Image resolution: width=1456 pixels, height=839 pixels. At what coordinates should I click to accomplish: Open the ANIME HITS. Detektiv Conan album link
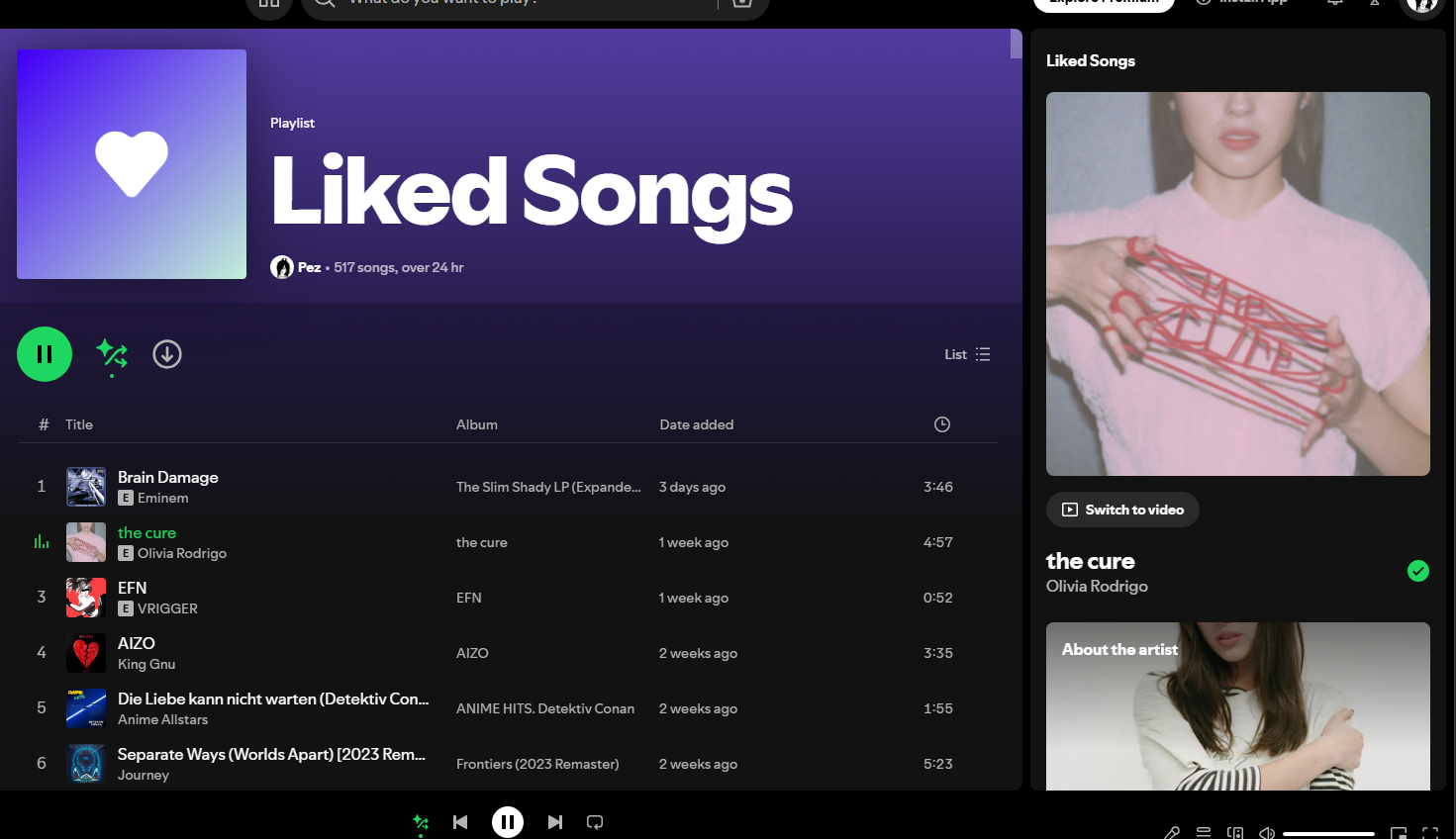(545, 708)
